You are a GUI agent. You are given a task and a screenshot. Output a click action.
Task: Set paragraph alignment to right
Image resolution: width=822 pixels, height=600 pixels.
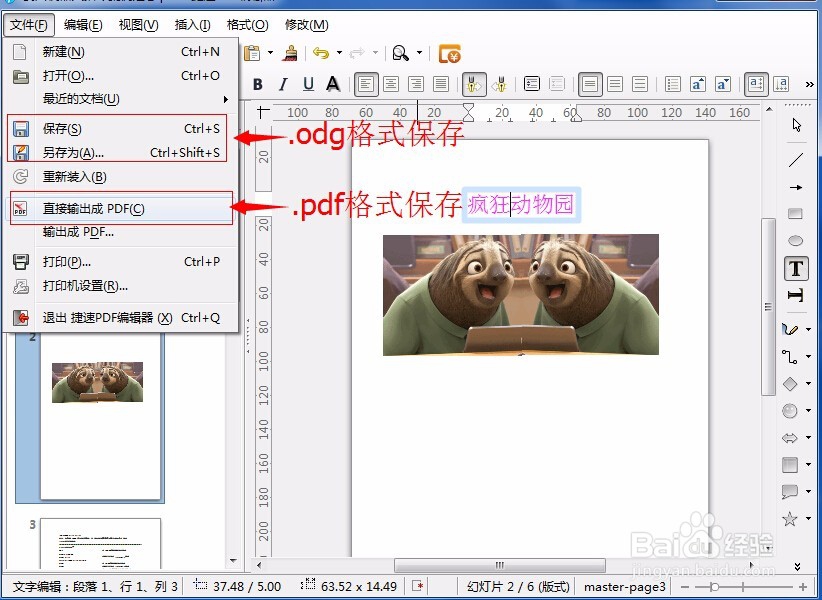point(416,84)
